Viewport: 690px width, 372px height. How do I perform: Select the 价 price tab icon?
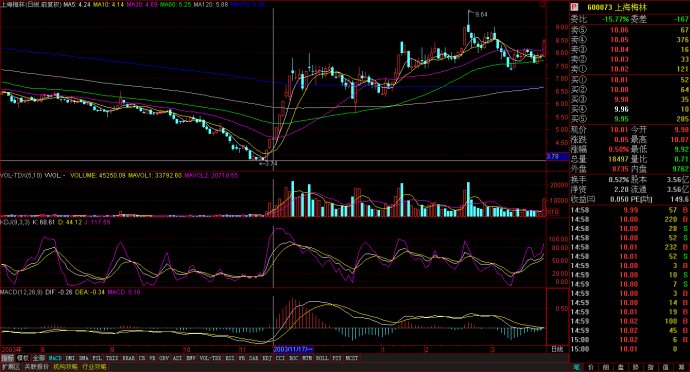[x=591, y=367]
